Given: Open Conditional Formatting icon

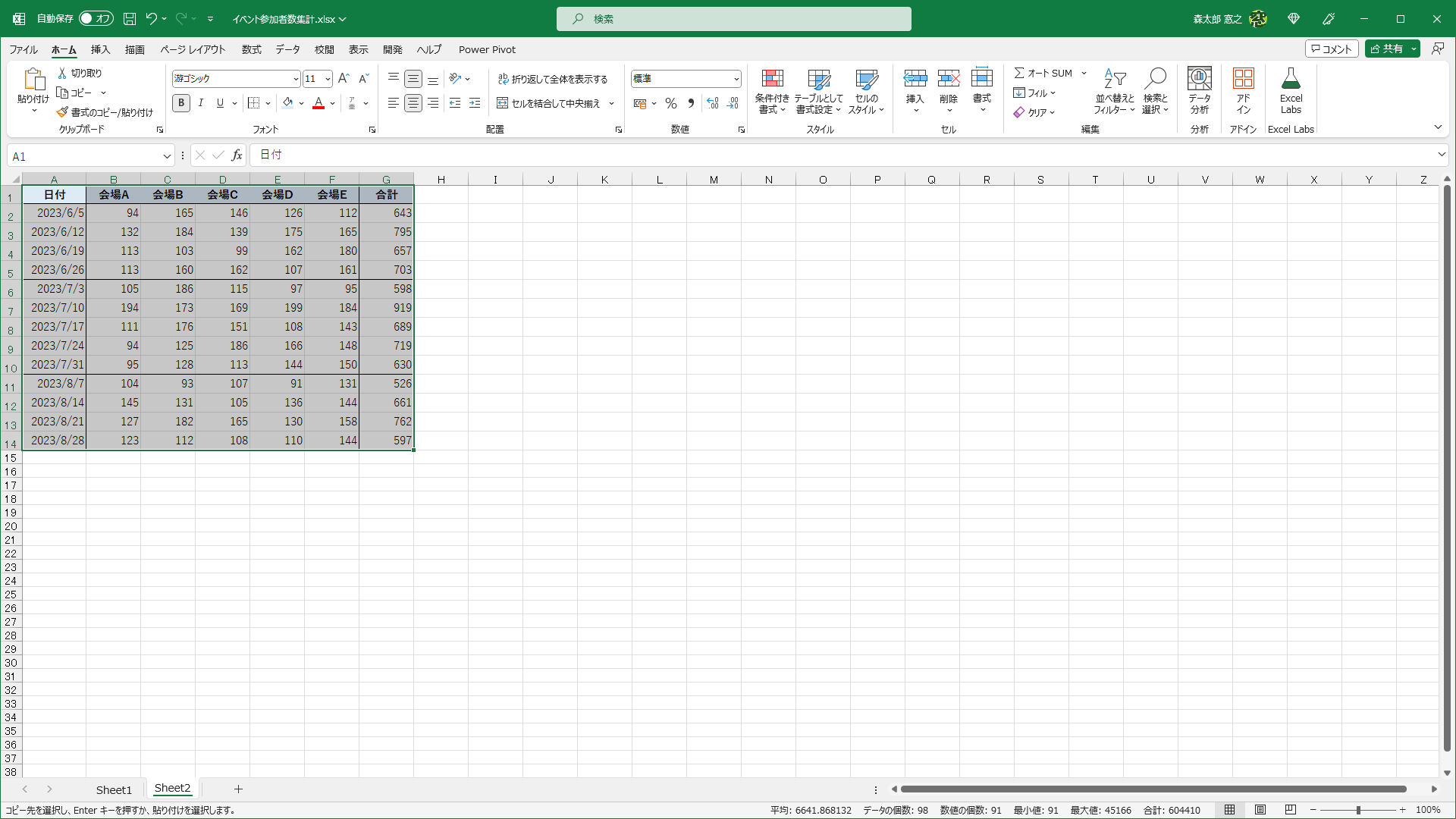Looking at the screenshot, I should (x=772, y=79).
